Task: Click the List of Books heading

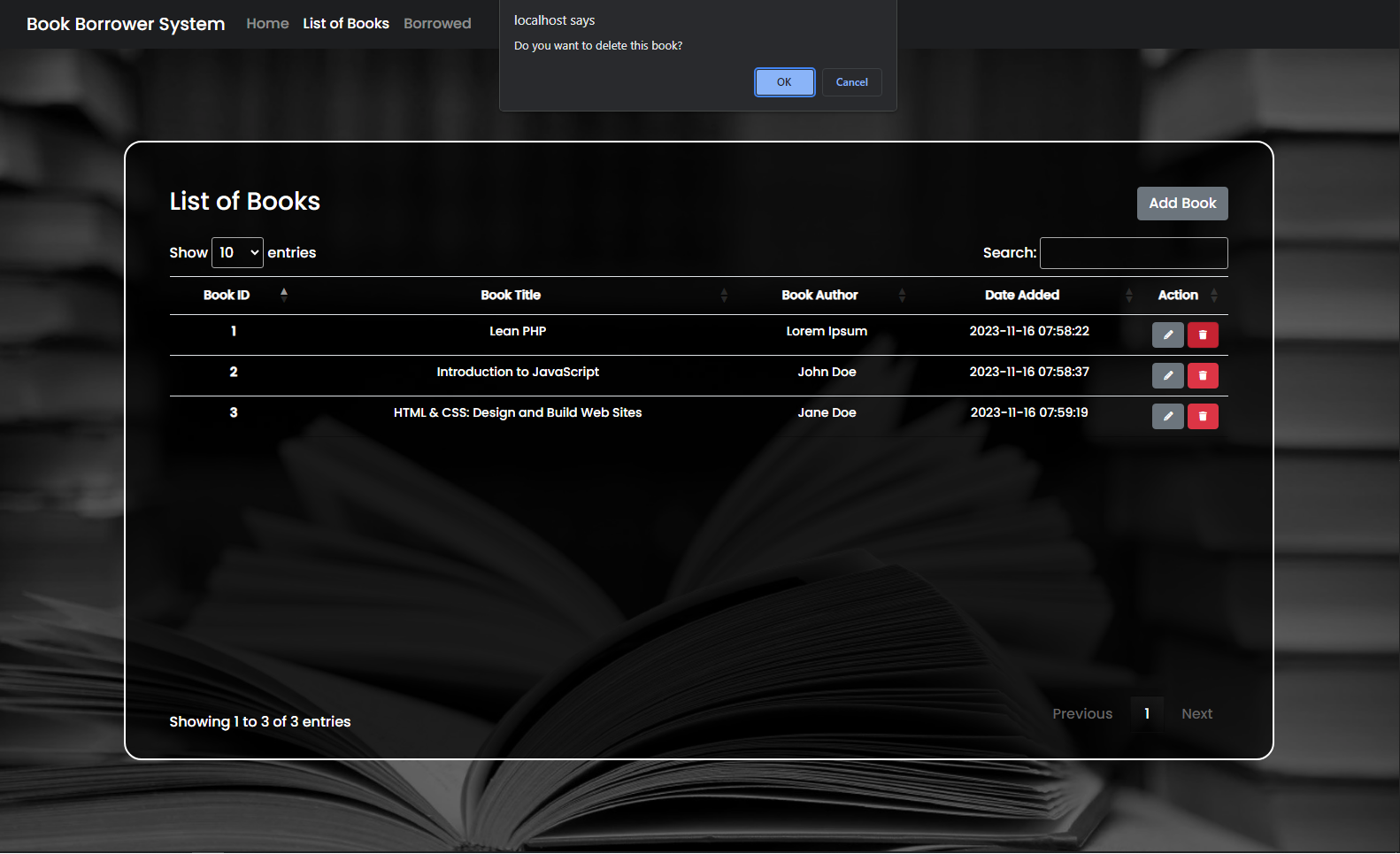Action: pos(245,202)
